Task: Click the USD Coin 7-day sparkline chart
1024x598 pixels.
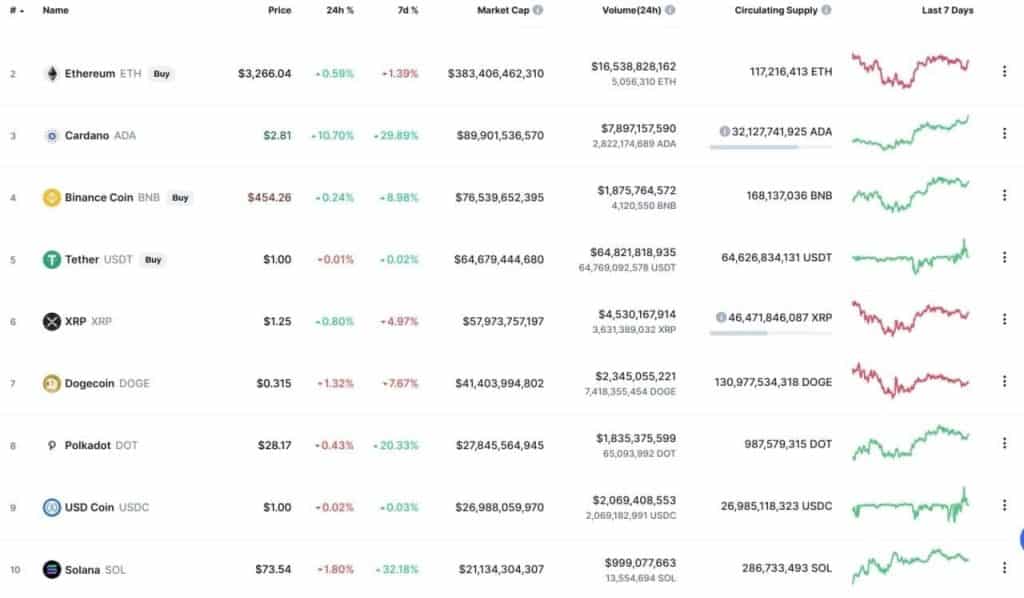Action: (911, 505)
